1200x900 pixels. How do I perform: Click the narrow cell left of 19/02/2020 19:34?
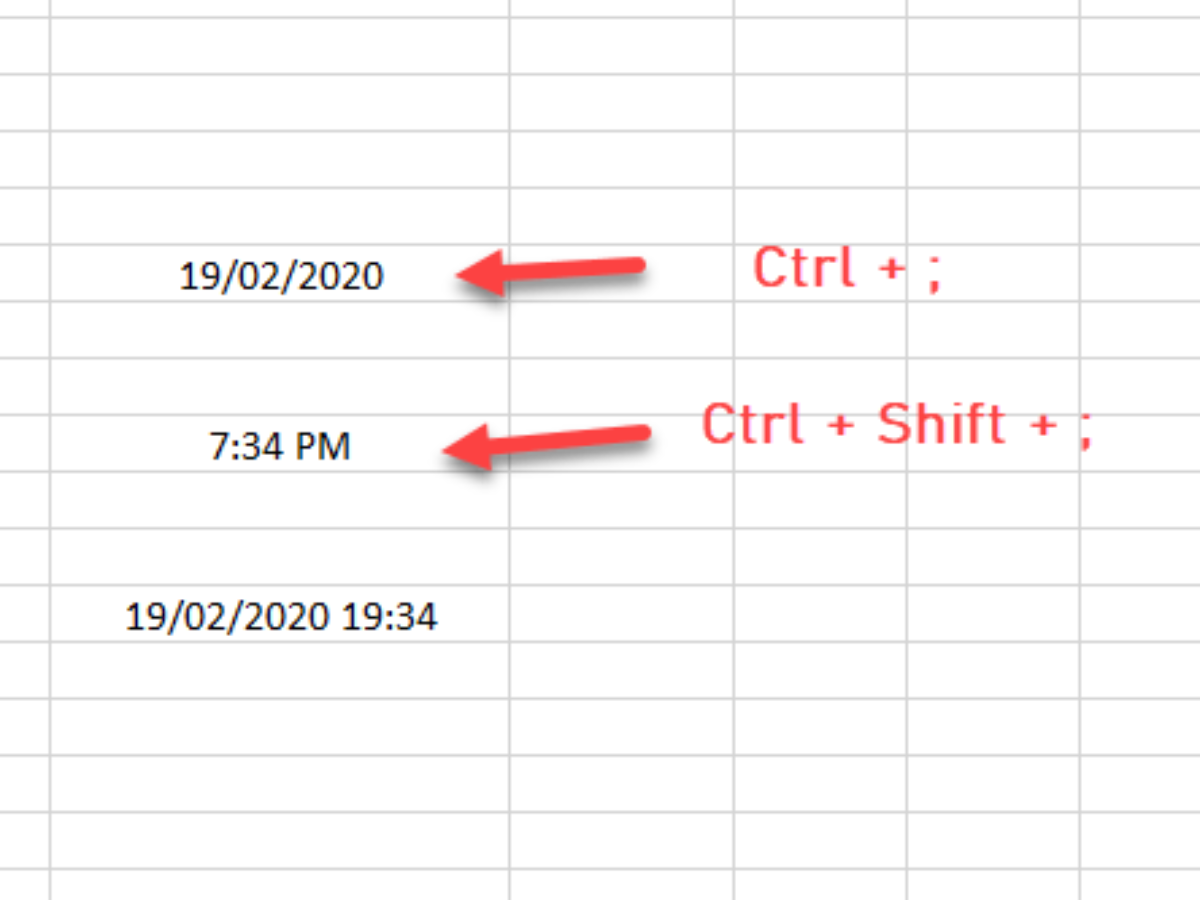pos(24,613)
